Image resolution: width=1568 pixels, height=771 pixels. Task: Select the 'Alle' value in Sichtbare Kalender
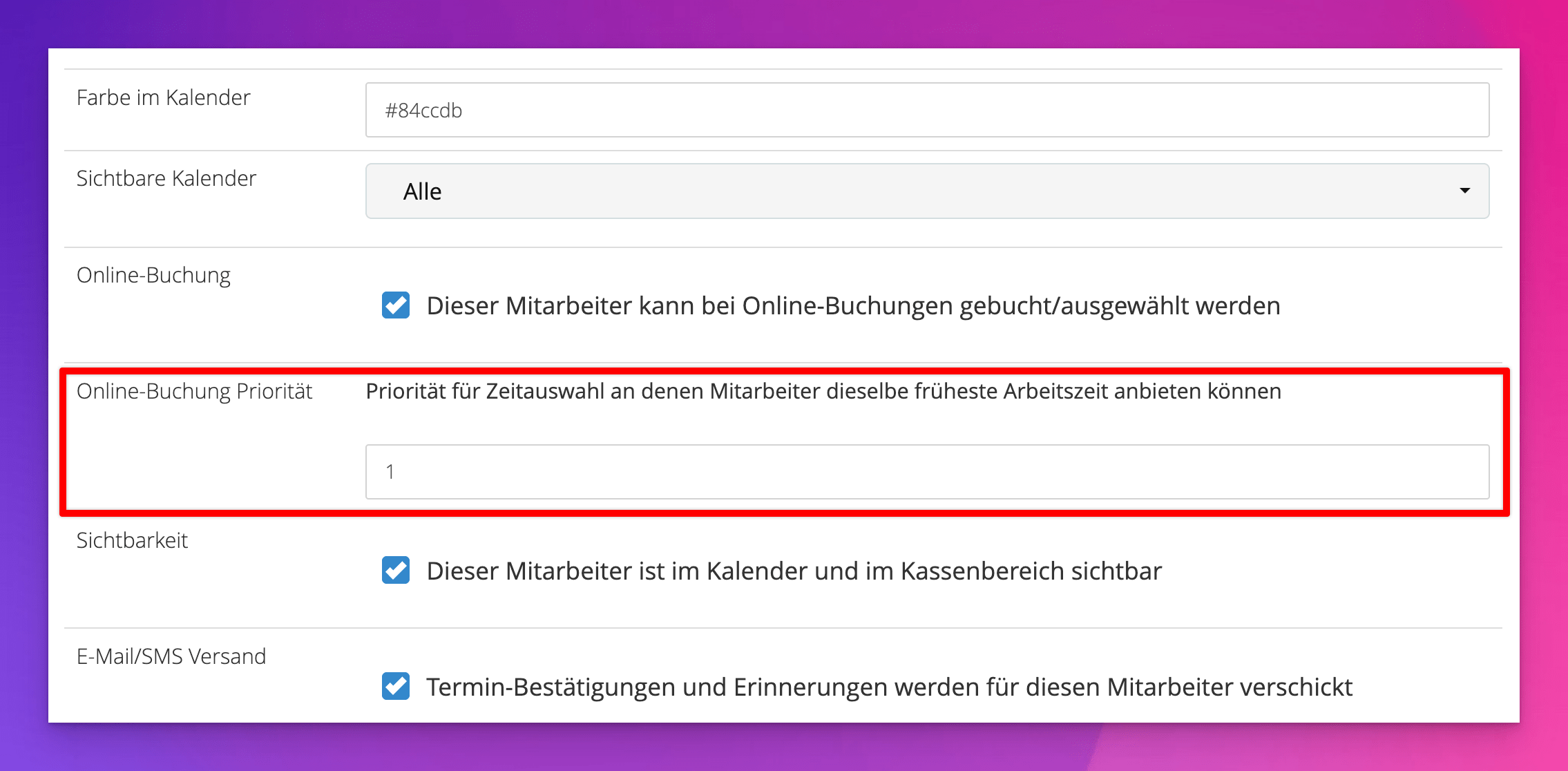[x=423, y=191]
